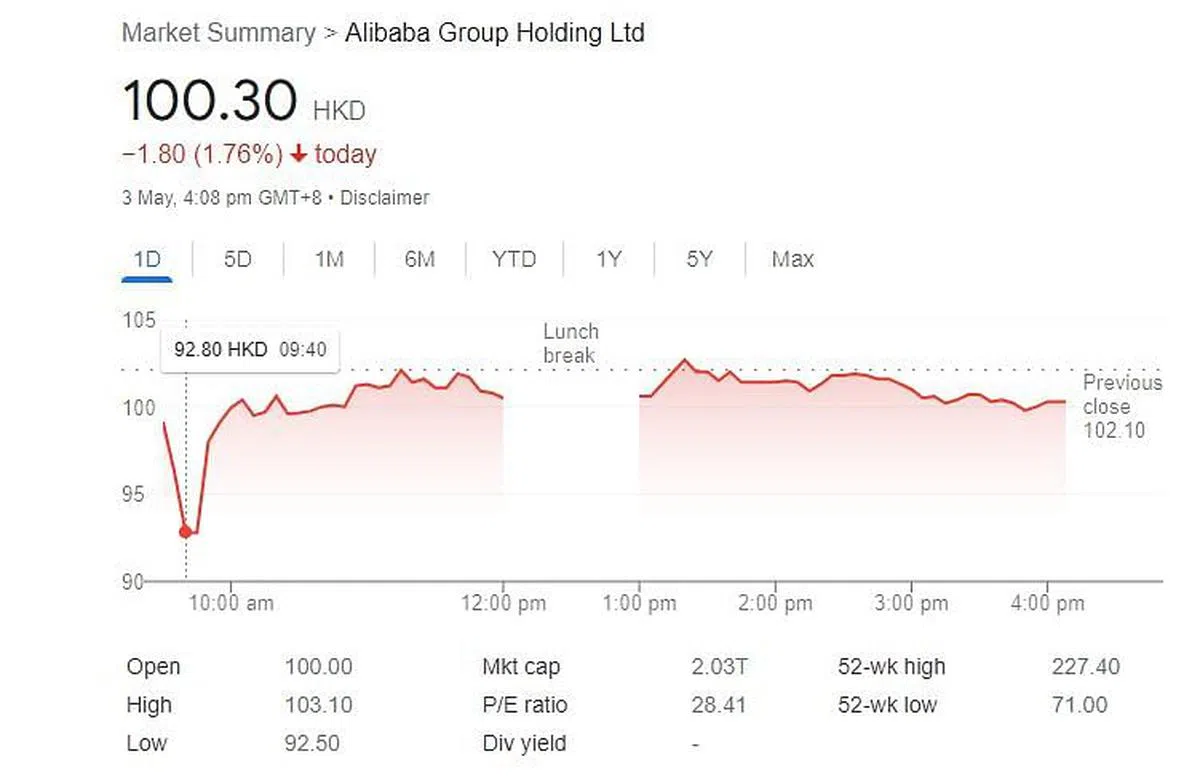
Task: Show the YTD chart range
Action: (x=513, y=260)
